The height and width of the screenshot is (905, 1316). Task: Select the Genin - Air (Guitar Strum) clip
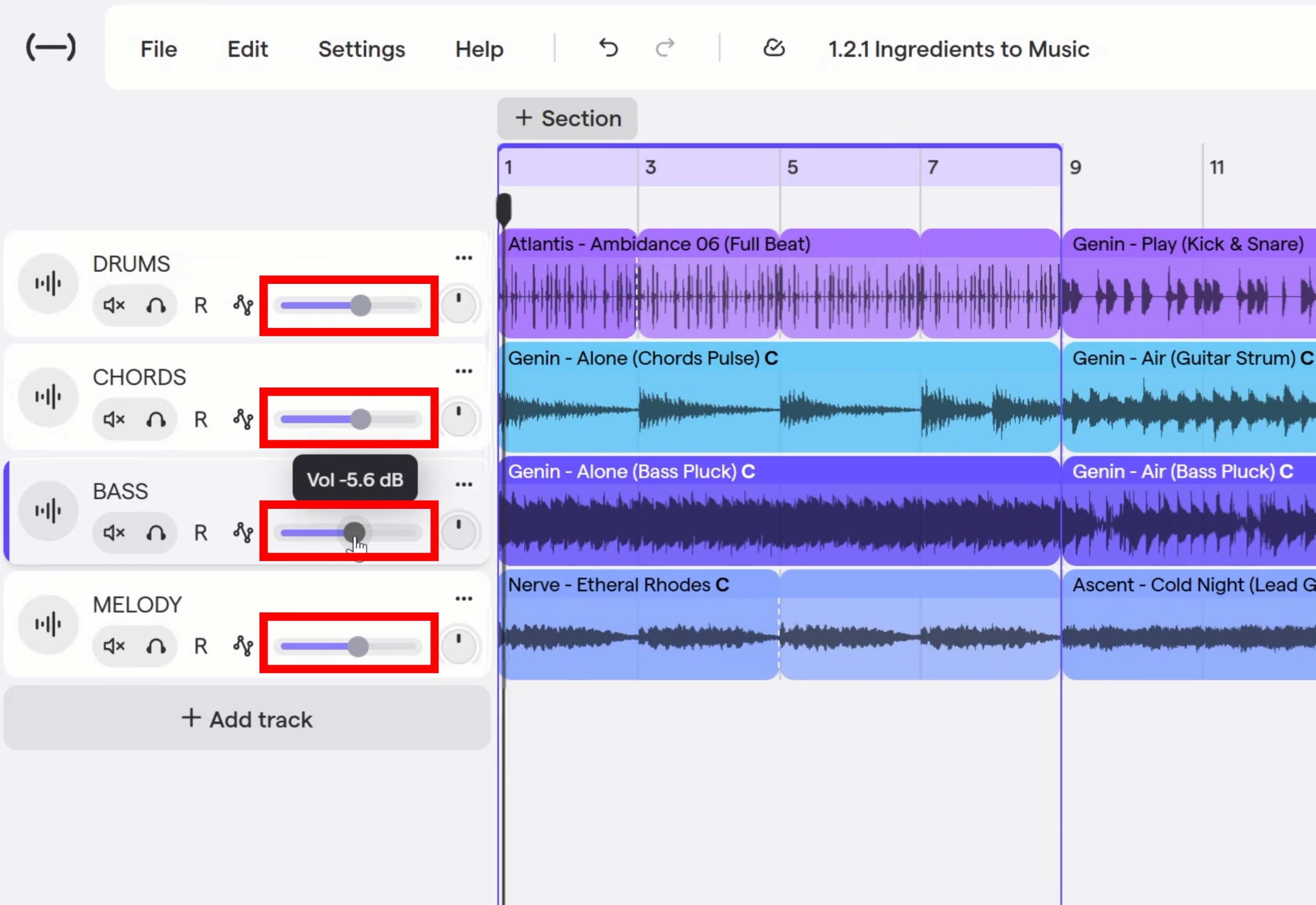tap(1189, 397)
